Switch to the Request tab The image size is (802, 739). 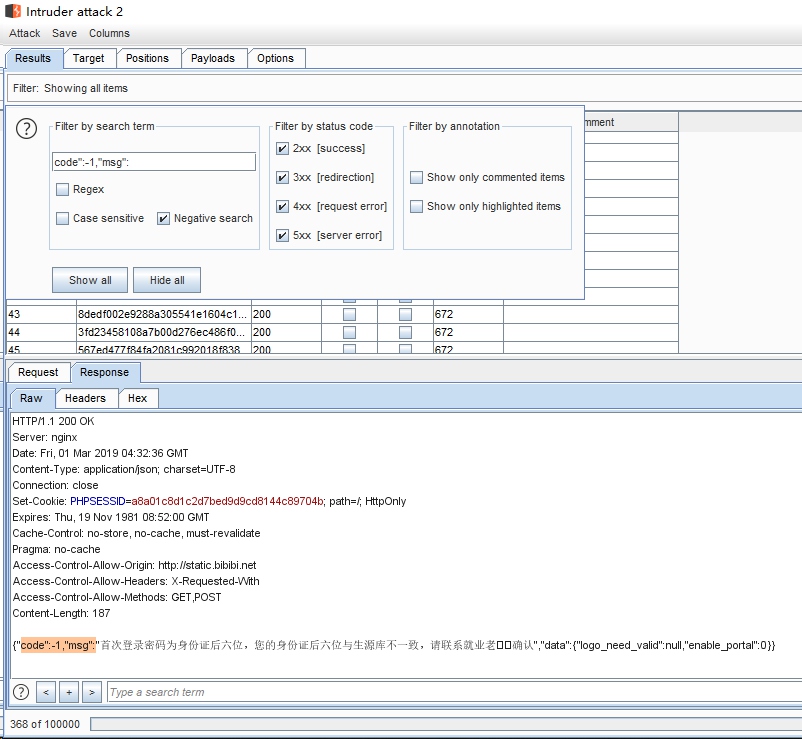[x=38, y=372]
